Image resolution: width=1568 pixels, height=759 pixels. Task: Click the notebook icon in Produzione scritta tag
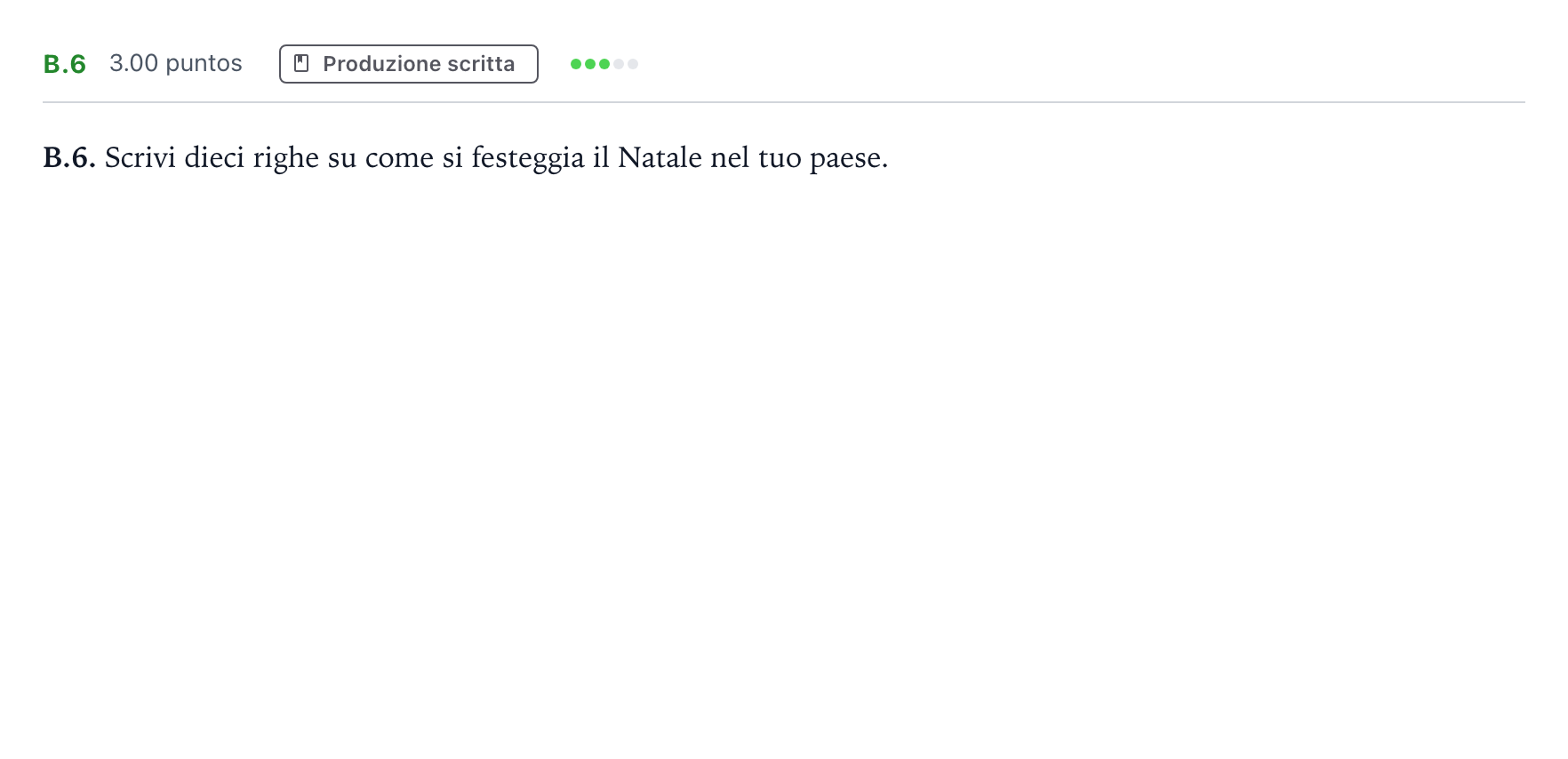(x=301, y=64)
